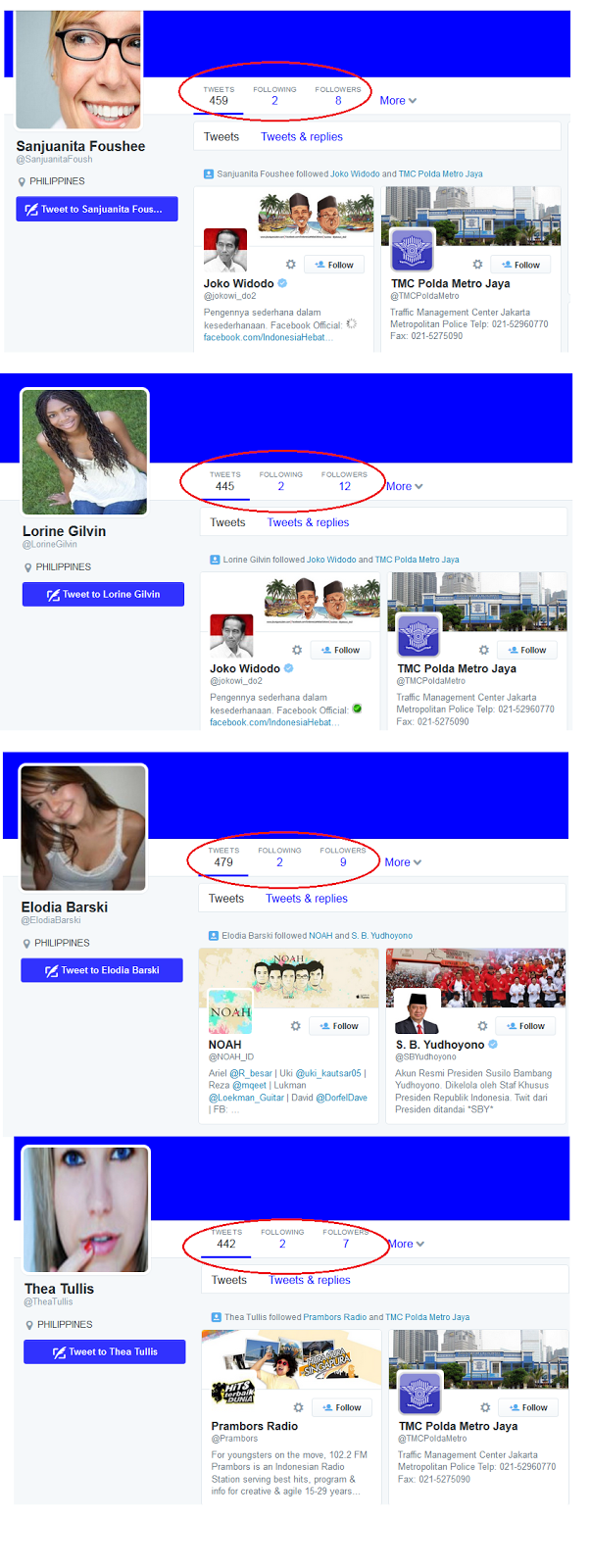Click follow-activity icon beside 'Thea Tullis followed'
This screenshot has height=1568, width=590.
tap(216, 1317)
